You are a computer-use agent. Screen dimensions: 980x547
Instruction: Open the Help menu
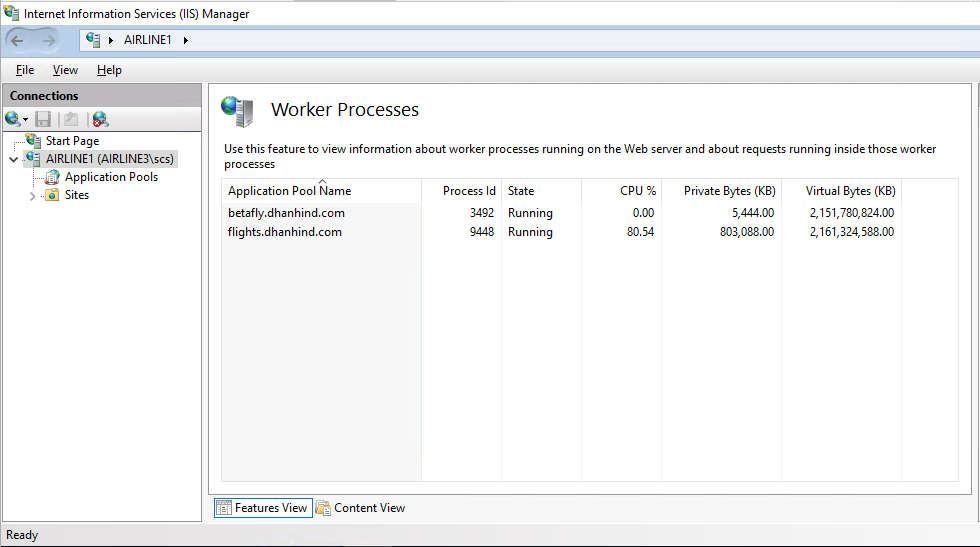click(x=109, y=70)
